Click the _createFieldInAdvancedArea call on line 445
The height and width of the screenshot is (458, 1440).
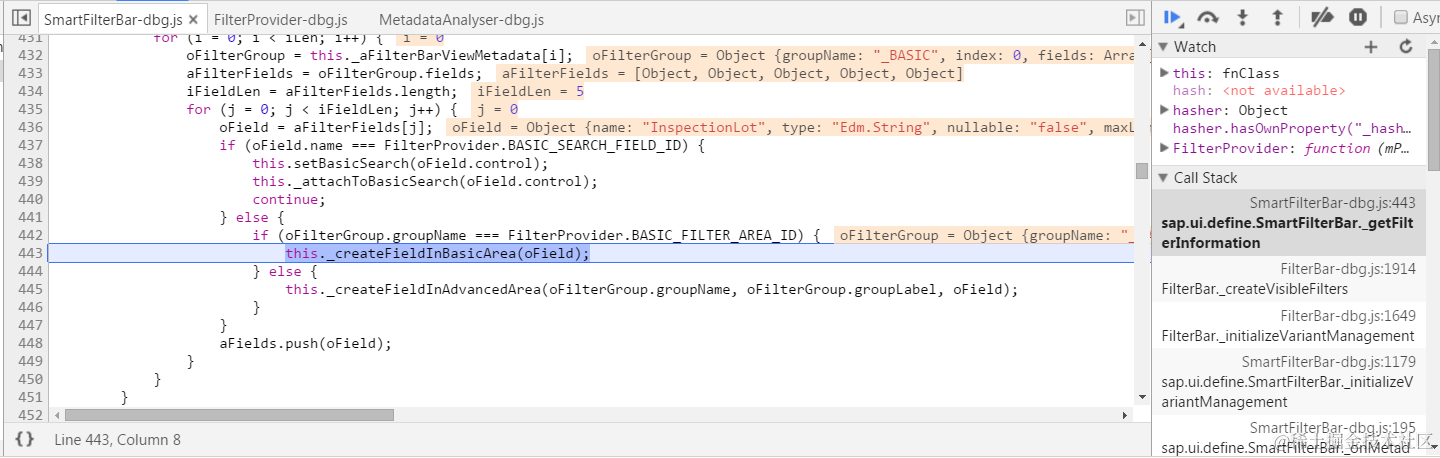pos(651,290)
